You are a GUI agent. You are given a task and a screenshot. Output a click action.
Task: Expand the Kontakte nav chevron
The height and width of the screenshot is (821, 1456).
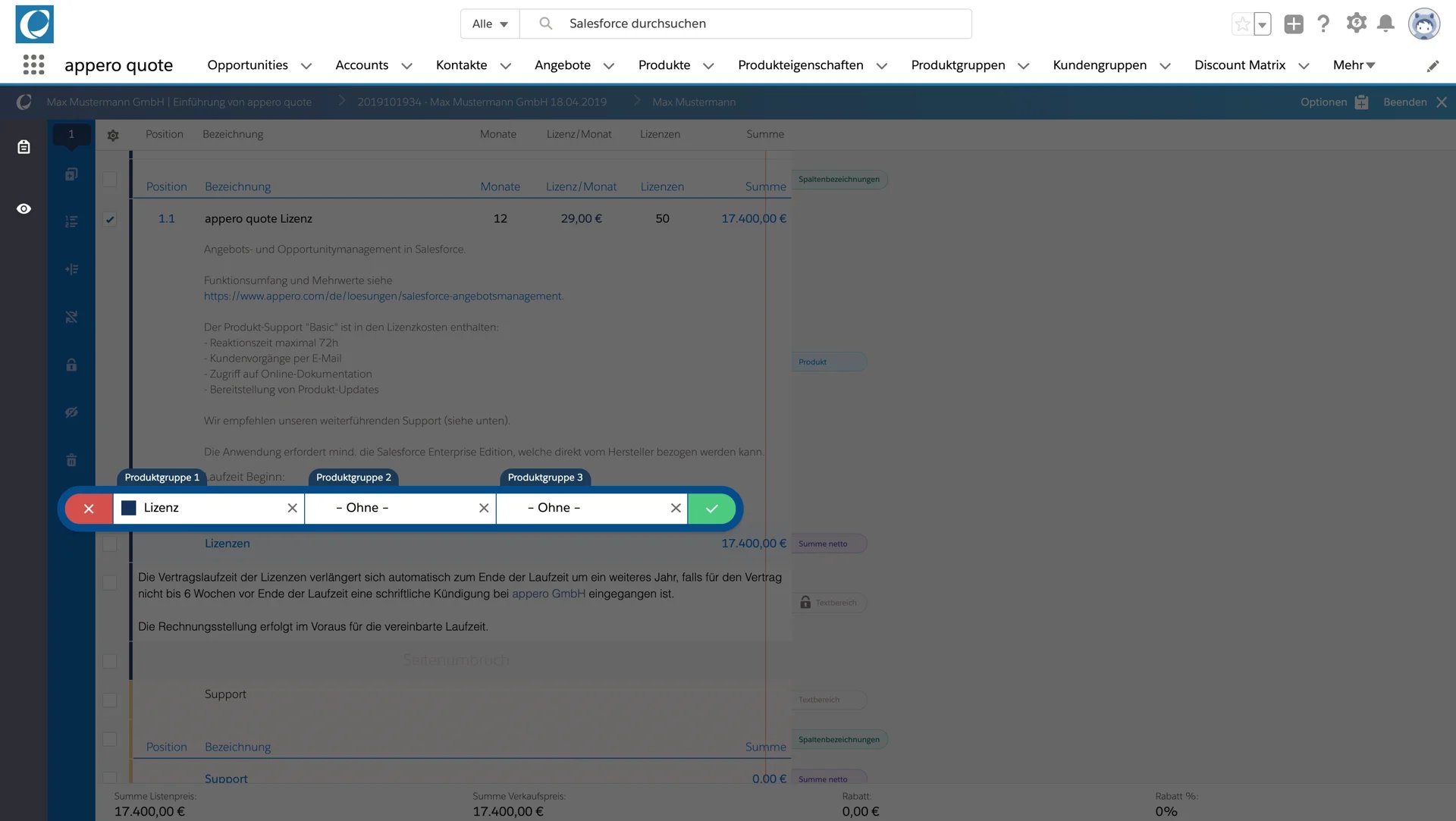point(506,66)
